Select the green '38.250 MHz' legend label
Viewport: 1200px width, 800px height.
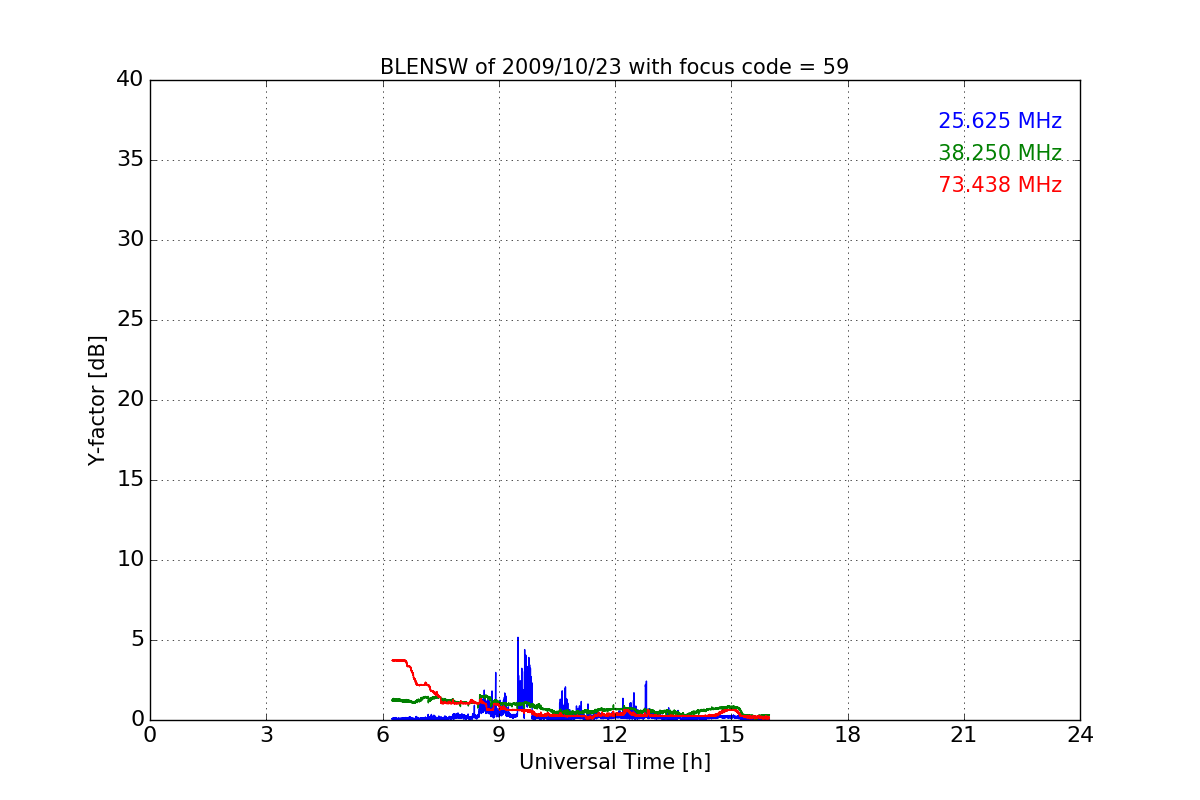point(1000,153)
